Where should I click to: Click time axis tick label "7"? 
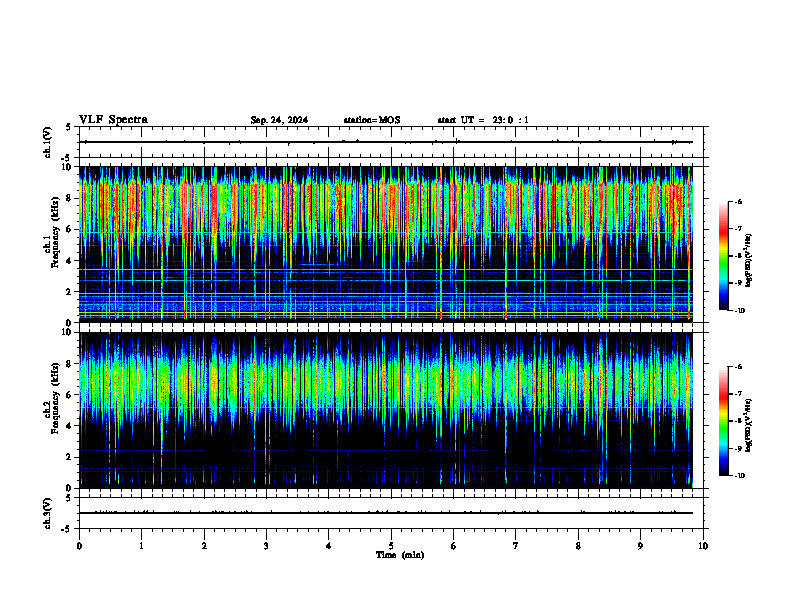(516, 546)
